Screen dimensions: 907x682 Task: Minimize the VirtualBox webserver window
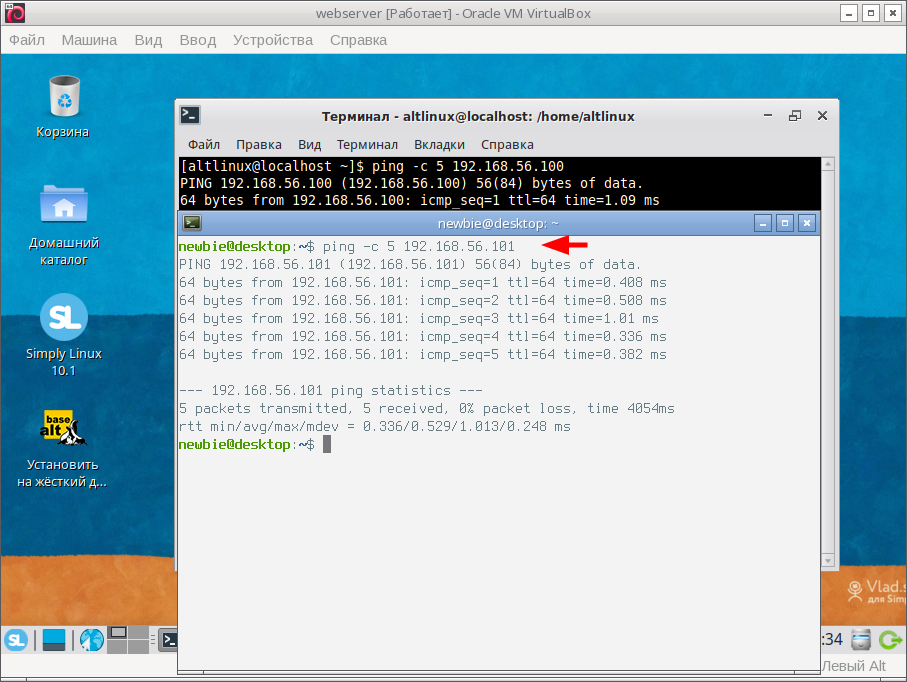click(849, 13)
